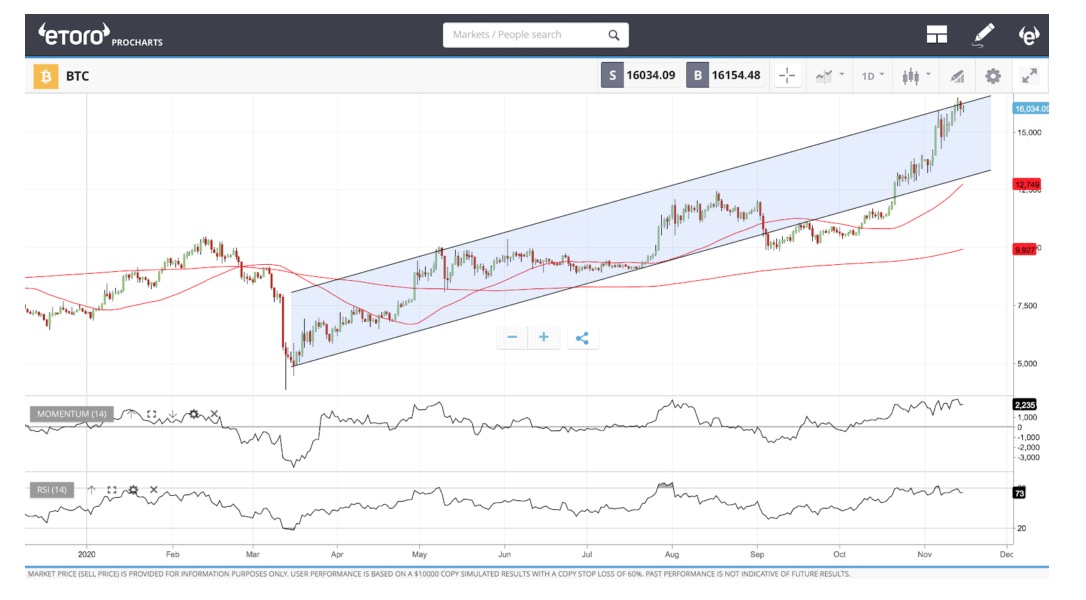Toggle the drawing toolbar ruler icon
The width and height of the screenshot is (1086, 600).
[956, 76]
